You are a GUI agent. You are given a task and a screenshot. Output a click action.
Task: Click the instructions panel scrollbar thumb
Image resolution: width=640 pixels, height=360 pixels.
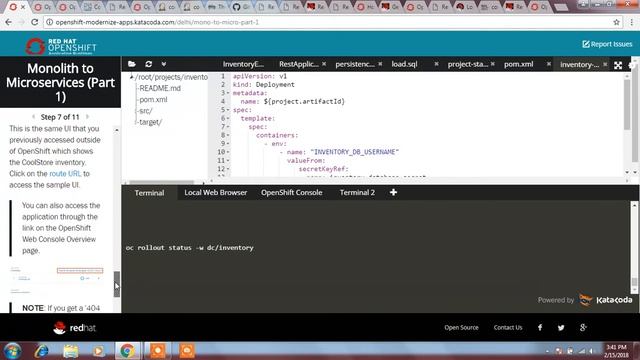(x=117, y=284)
